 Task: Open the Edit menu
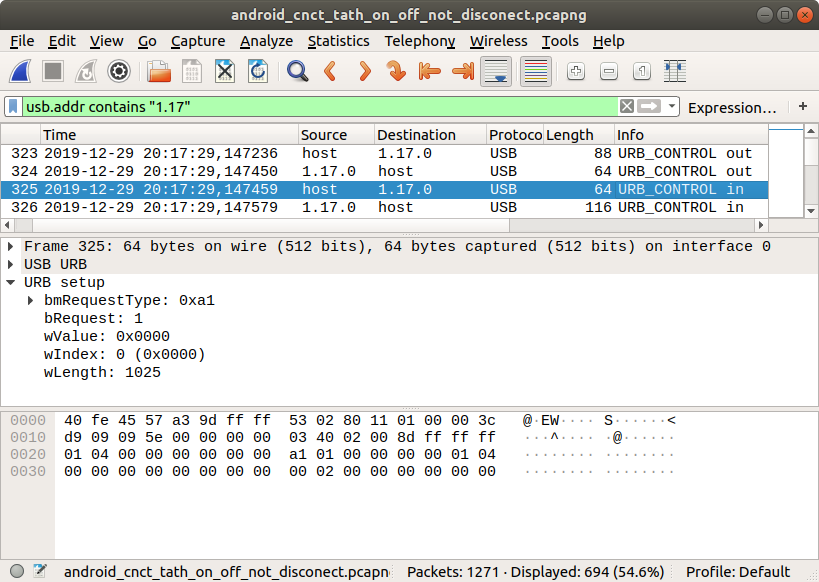(62, 41)
